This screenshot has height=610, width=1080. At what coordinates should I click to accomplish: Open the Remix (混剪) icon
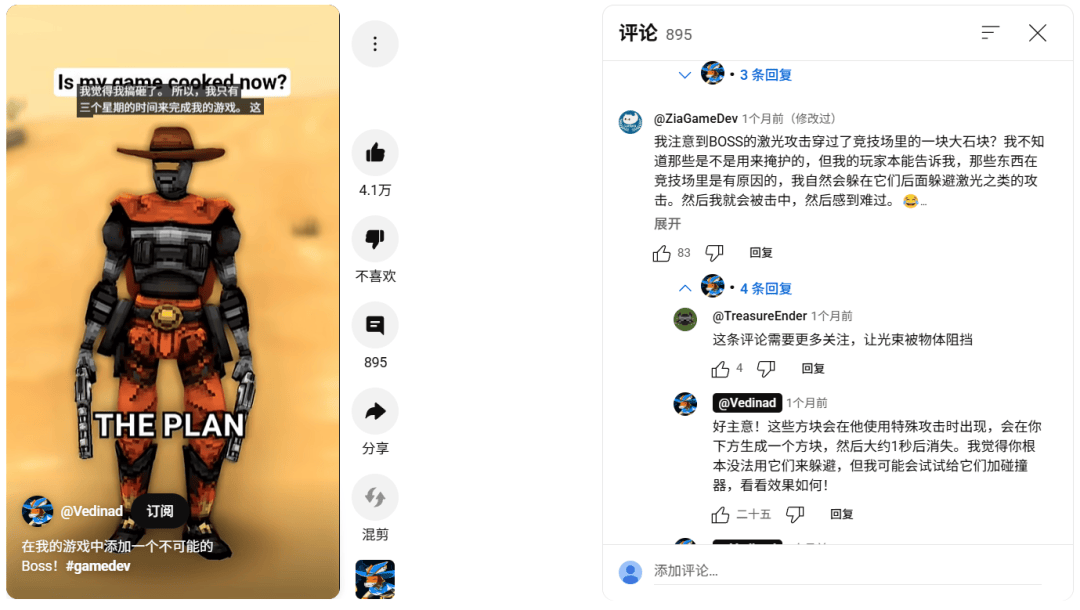(375, 497)
